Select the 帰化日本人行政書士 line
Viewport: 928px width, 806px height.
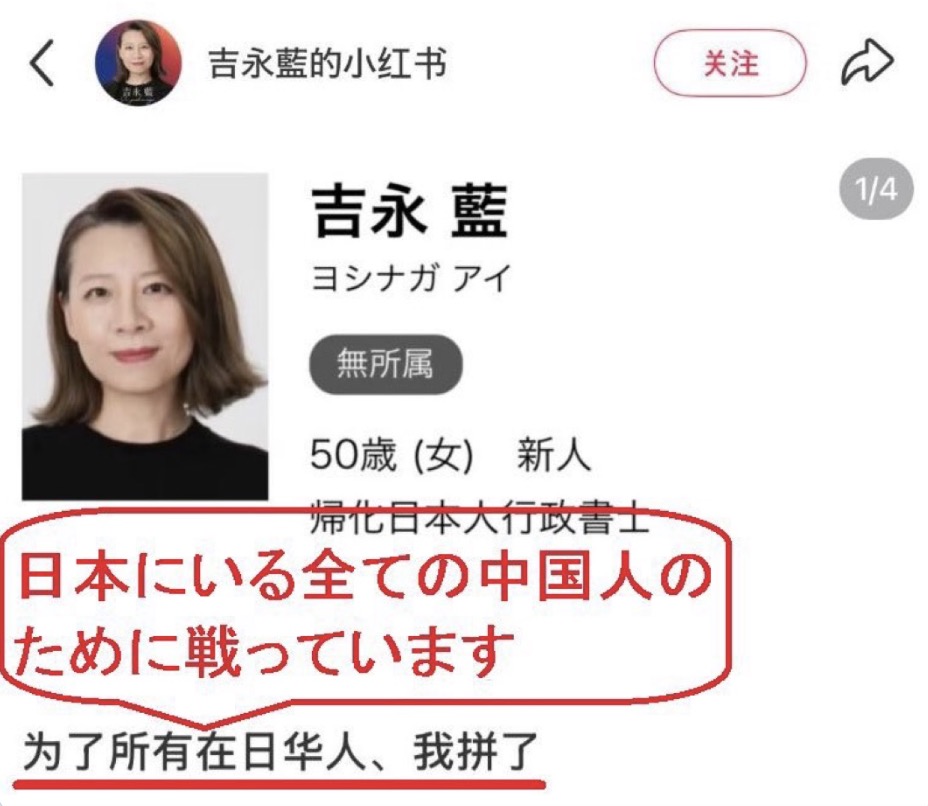pyautogui.click(x=479, y=518)
